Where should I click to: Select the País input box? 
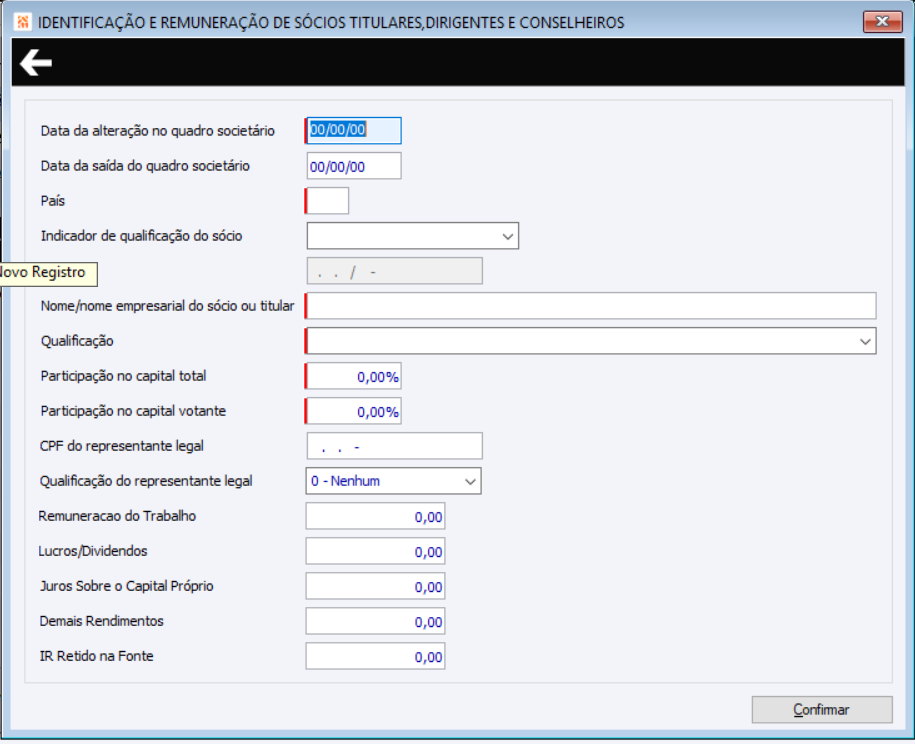[x=327, y=201]
